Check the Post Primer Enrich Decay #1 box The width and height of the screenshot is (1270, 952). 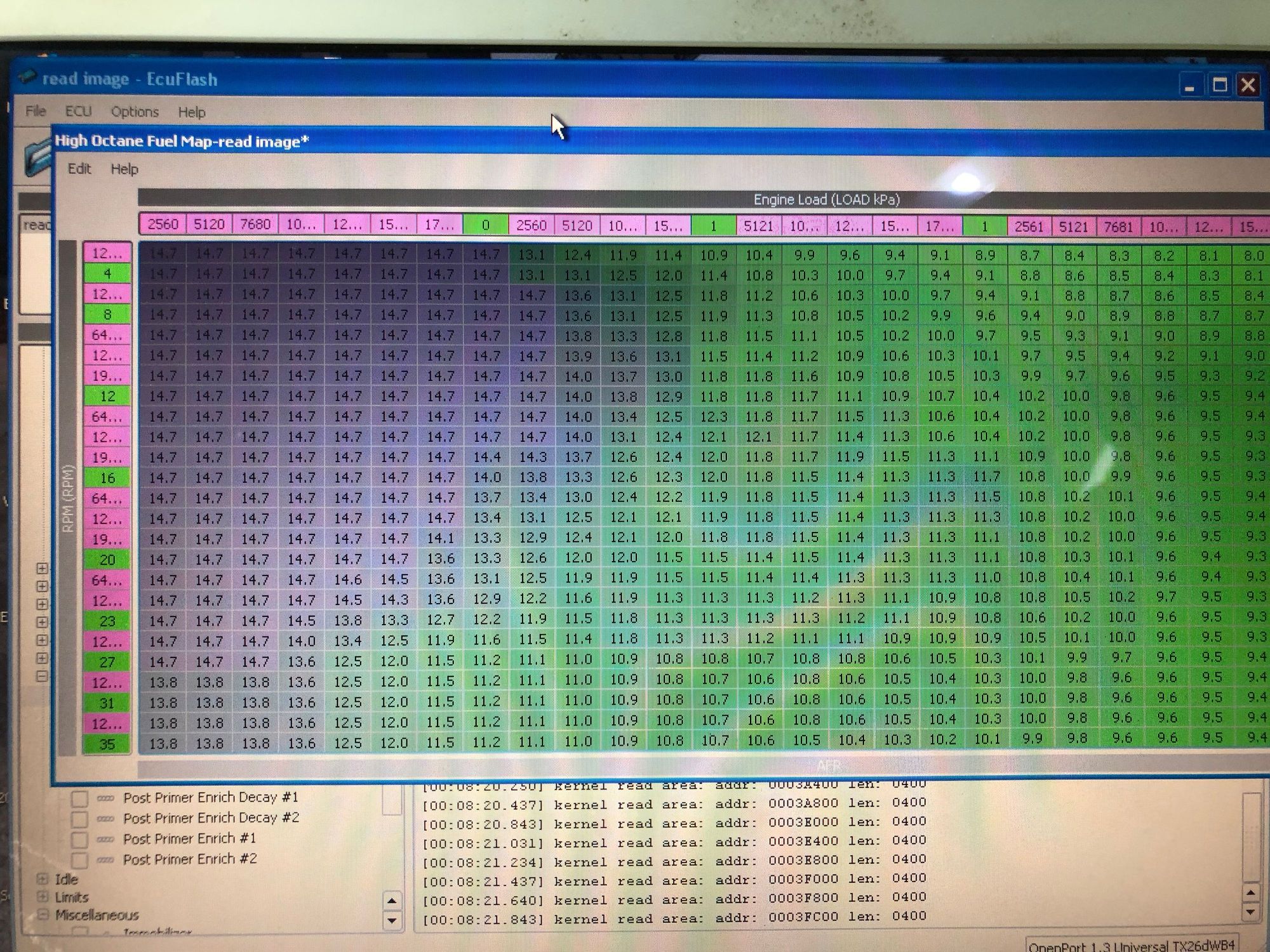(x=79, y=798)
